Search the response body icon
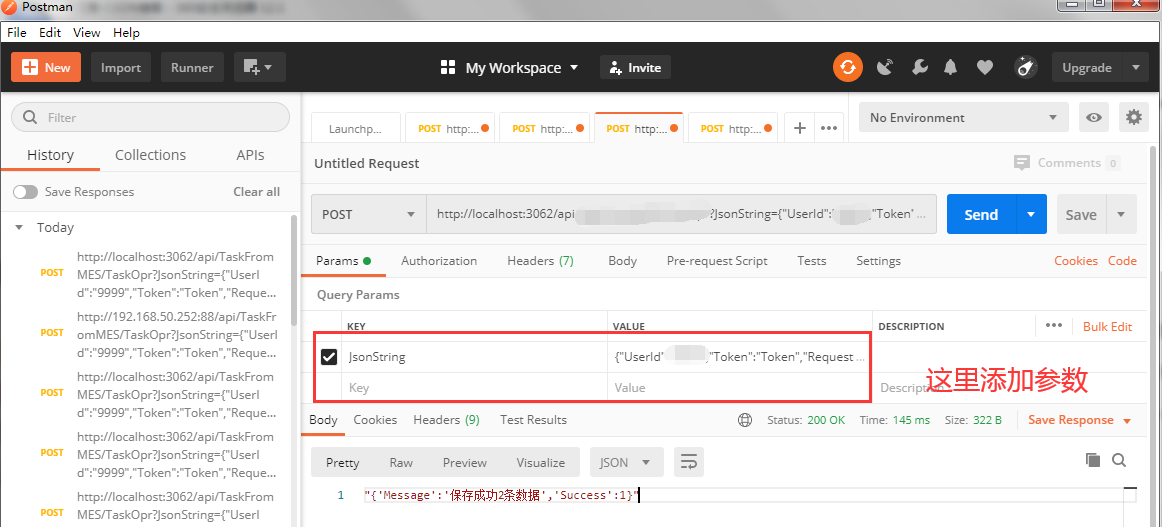 (1119, 460)
